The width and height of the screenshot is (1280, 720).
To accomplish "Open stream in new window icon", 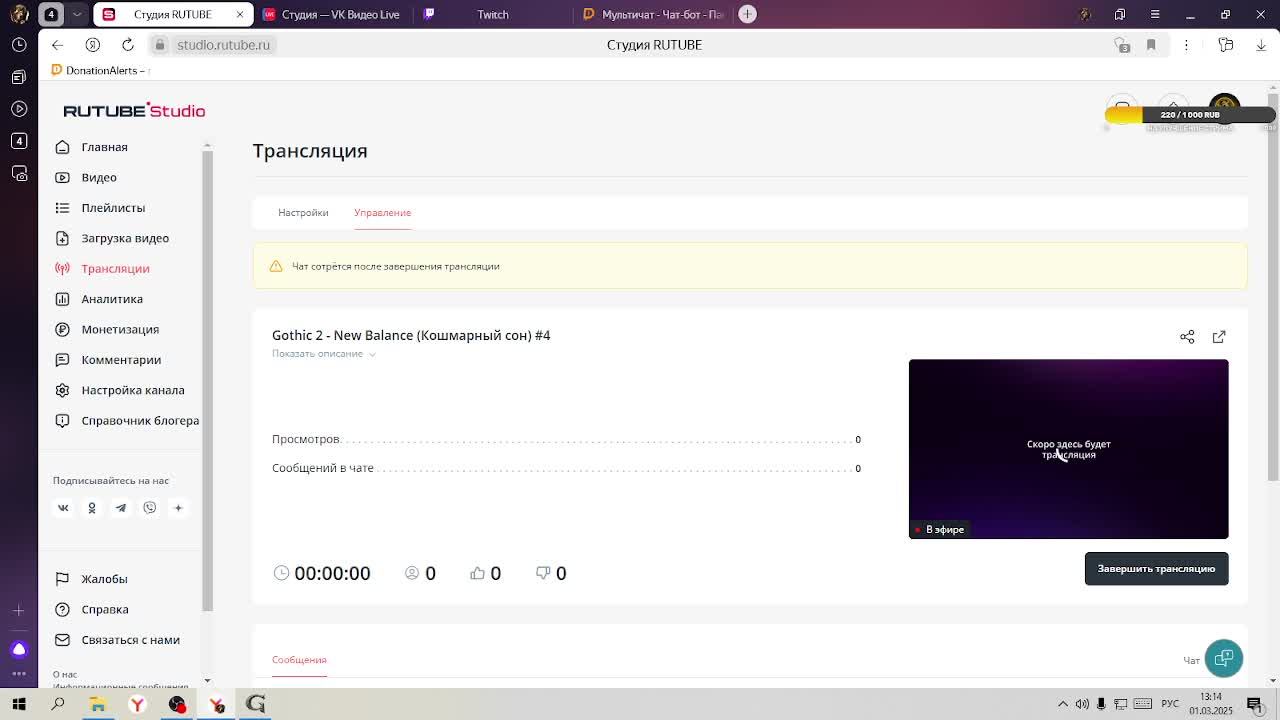I will click(1219, 337).
